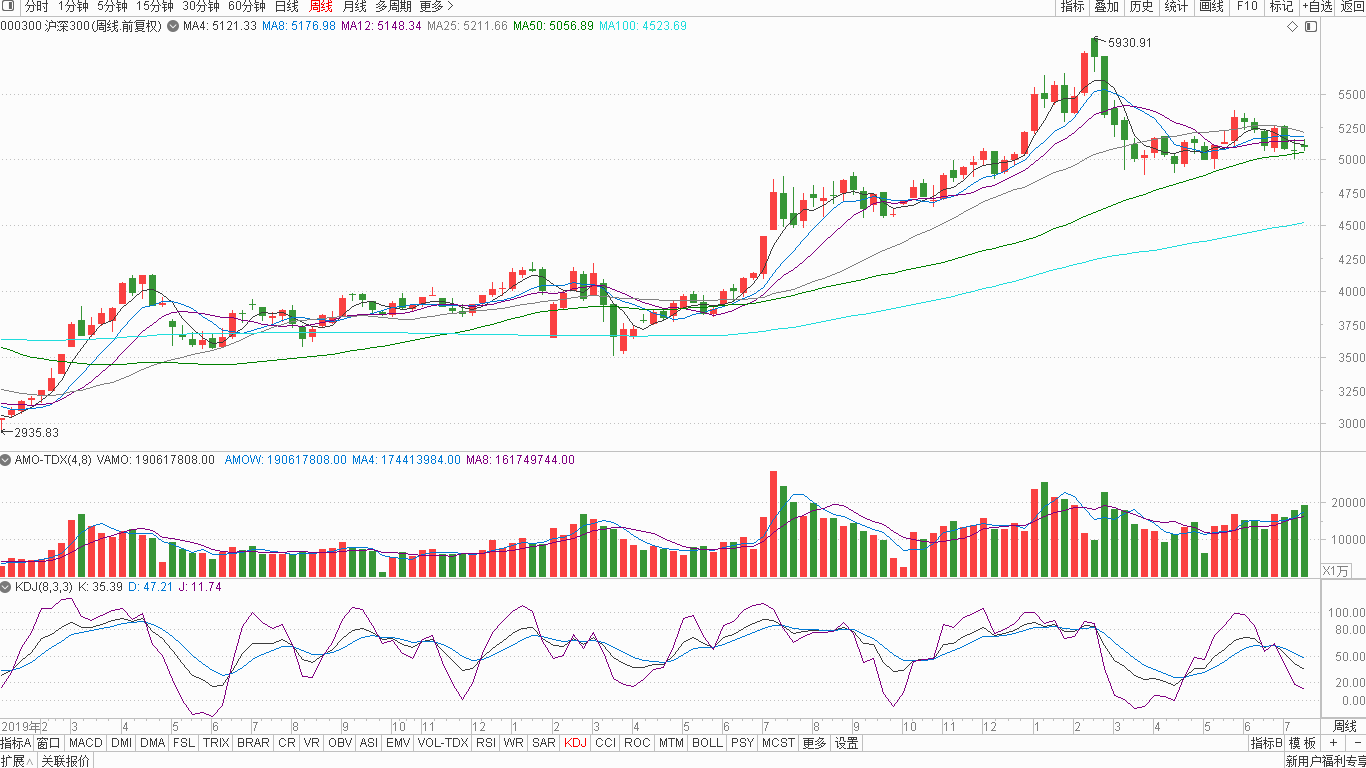Click the plus zoom-in button at bottom-right

1332,743
